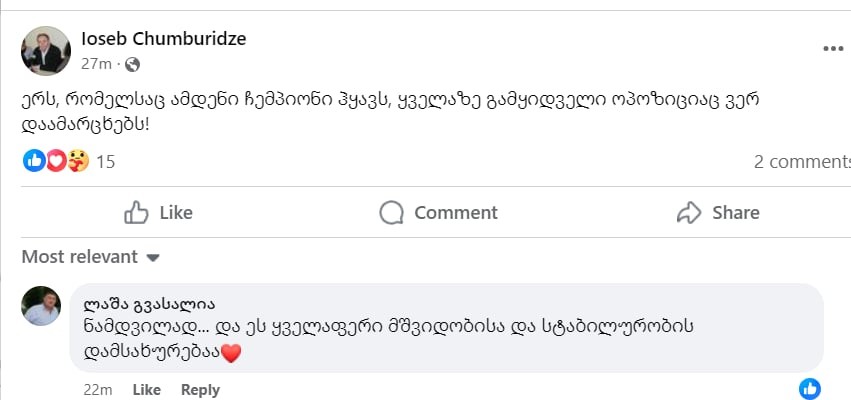
Task: Open Ioseb Chumburidze's profile picture
Action: (46, 50)
